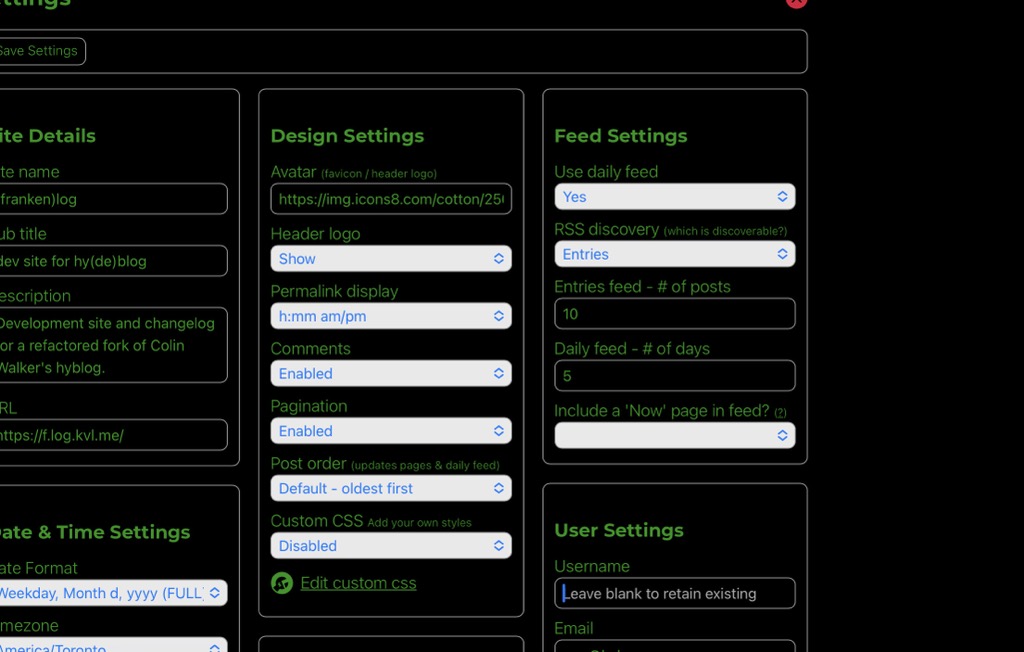Click the Username input field

[674, 593]
